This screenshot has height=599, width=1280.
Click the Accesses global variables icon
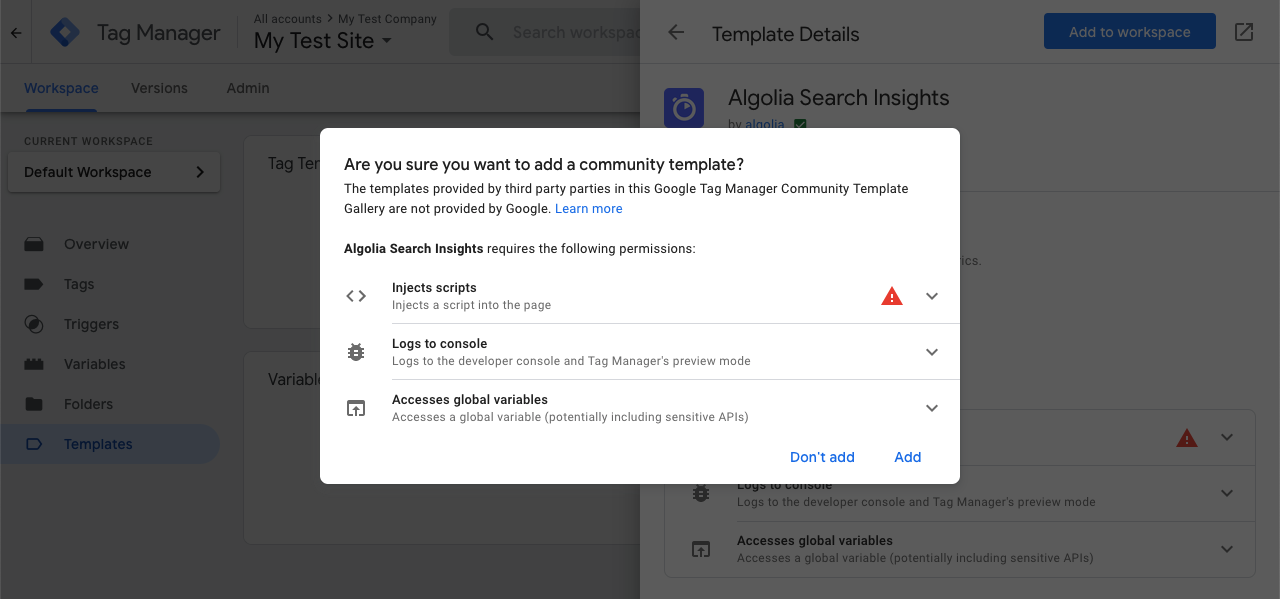click(356, 407)
